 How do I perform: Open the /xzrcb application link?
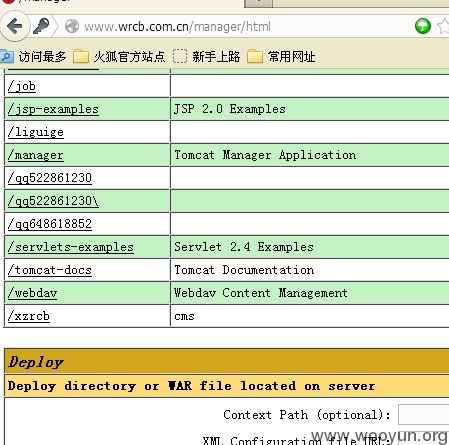point(29,316)
